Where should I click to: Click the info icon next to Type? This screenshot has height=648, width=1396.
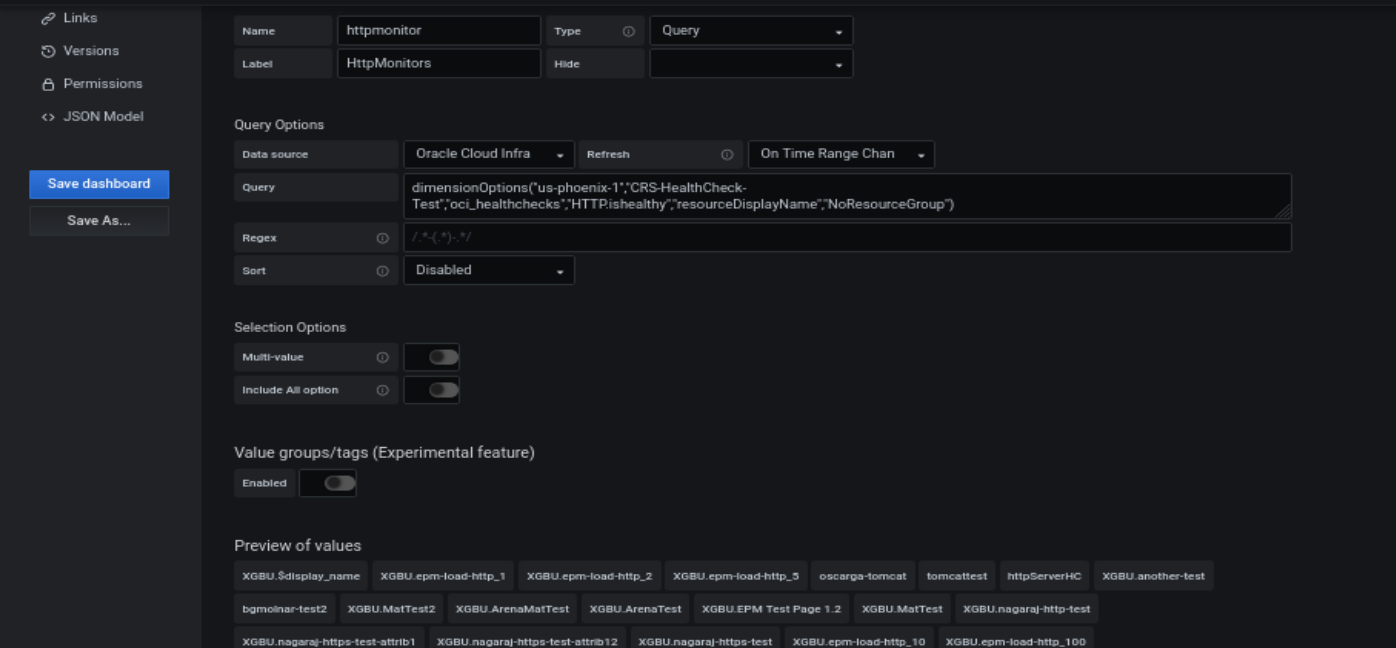(x=629, y=30)
